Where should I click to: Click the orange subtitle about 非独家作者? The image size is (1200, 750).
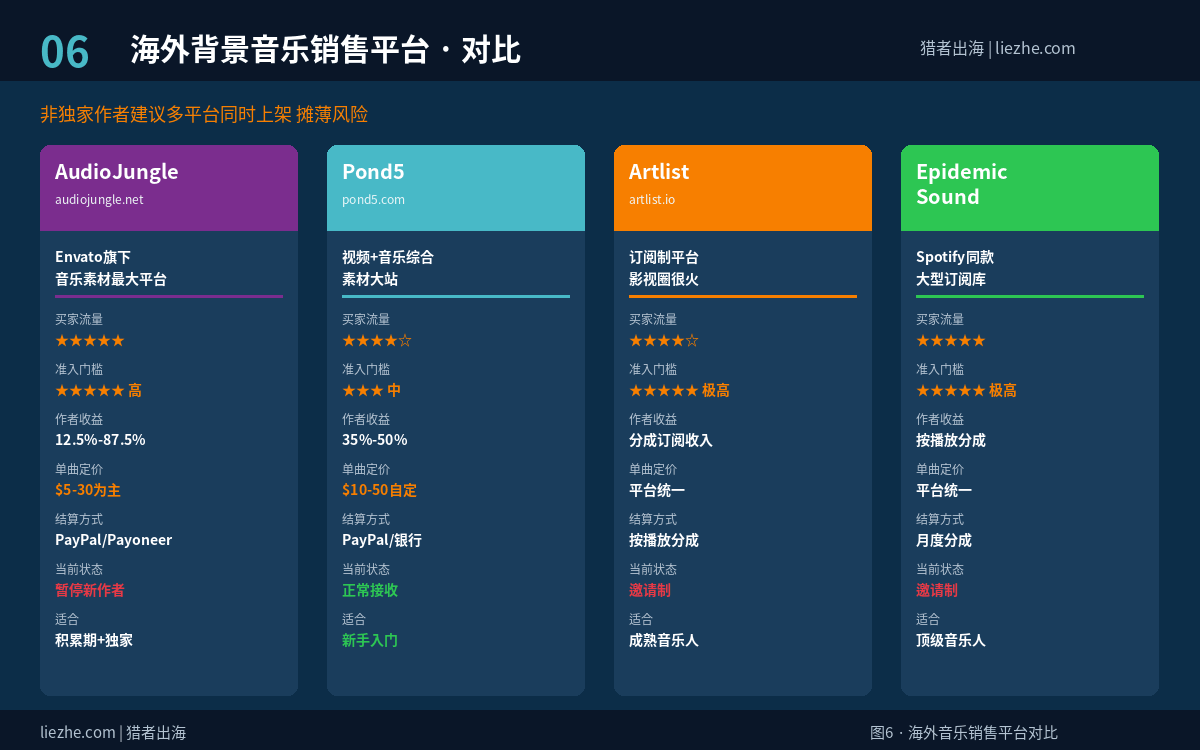pyautogui.click(x=204, y=114)
